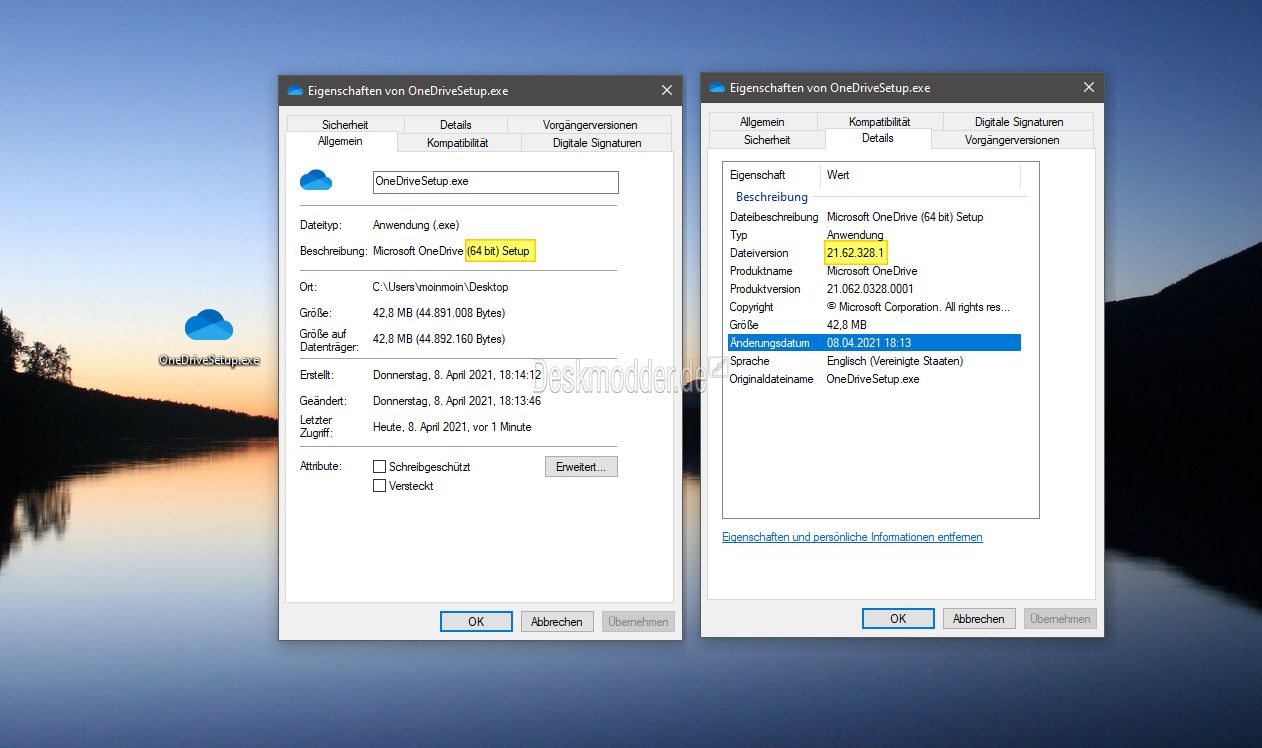Click Eigenschaften und persönliche Informationen entfernen link

[x=852, y=537]
